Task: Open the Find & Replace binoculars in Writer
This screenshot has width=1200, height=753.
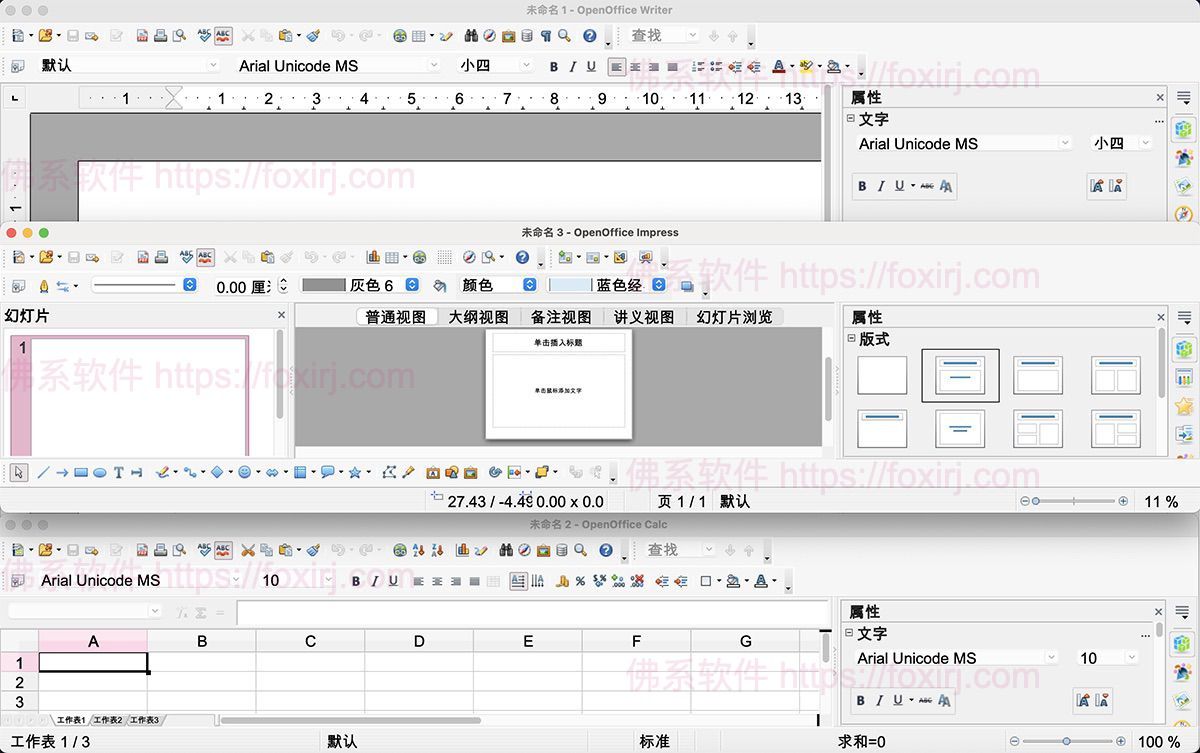Action: (472, 36)
